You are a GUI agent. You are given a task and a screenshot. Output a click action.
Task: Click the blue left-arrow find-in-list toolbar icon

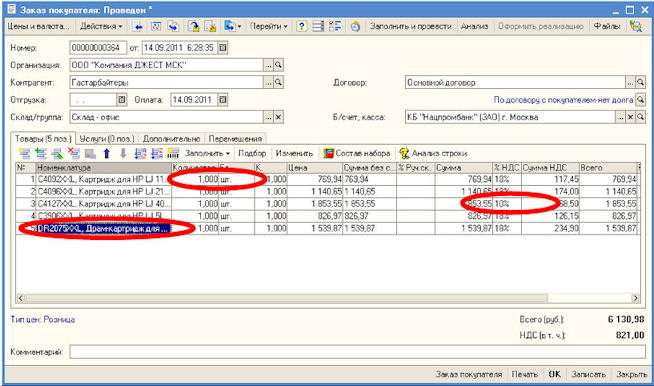(137, 26)
